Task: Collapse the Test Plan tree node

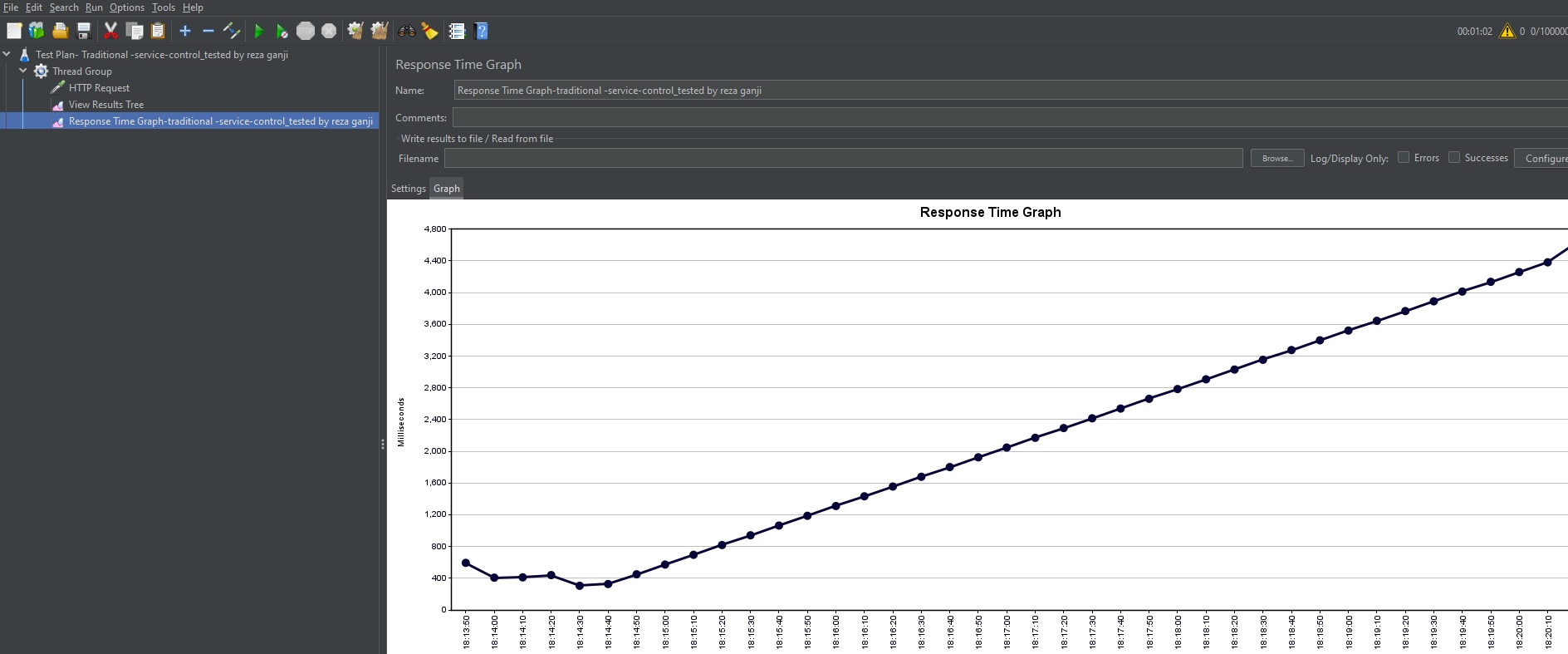Action: pyautogui.click(x=7, y=54)
